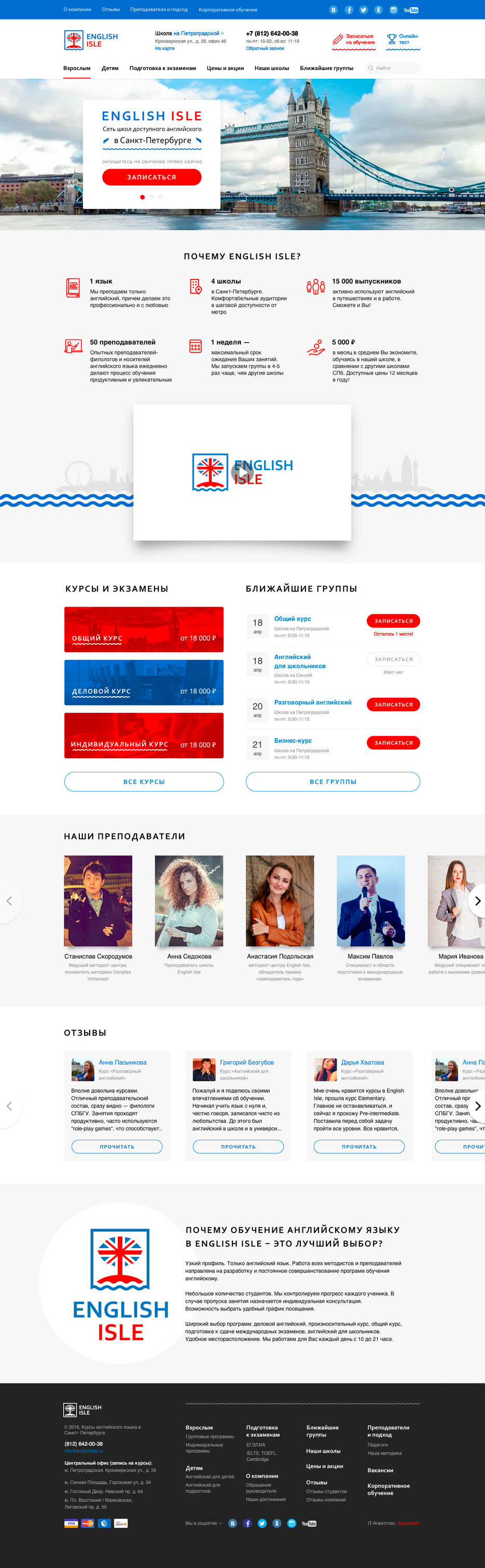
Task: Show next teachers with right arrow
Action: 478,901
